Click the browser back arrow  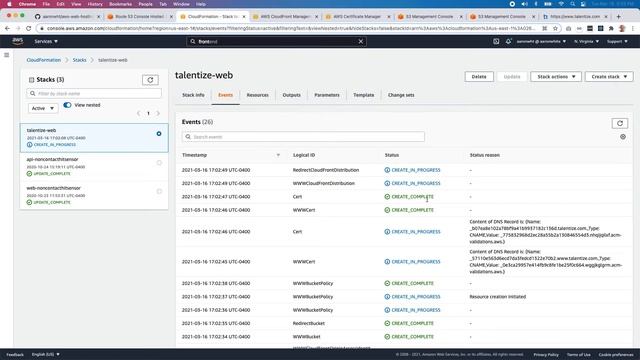click(x=7, y=28)
